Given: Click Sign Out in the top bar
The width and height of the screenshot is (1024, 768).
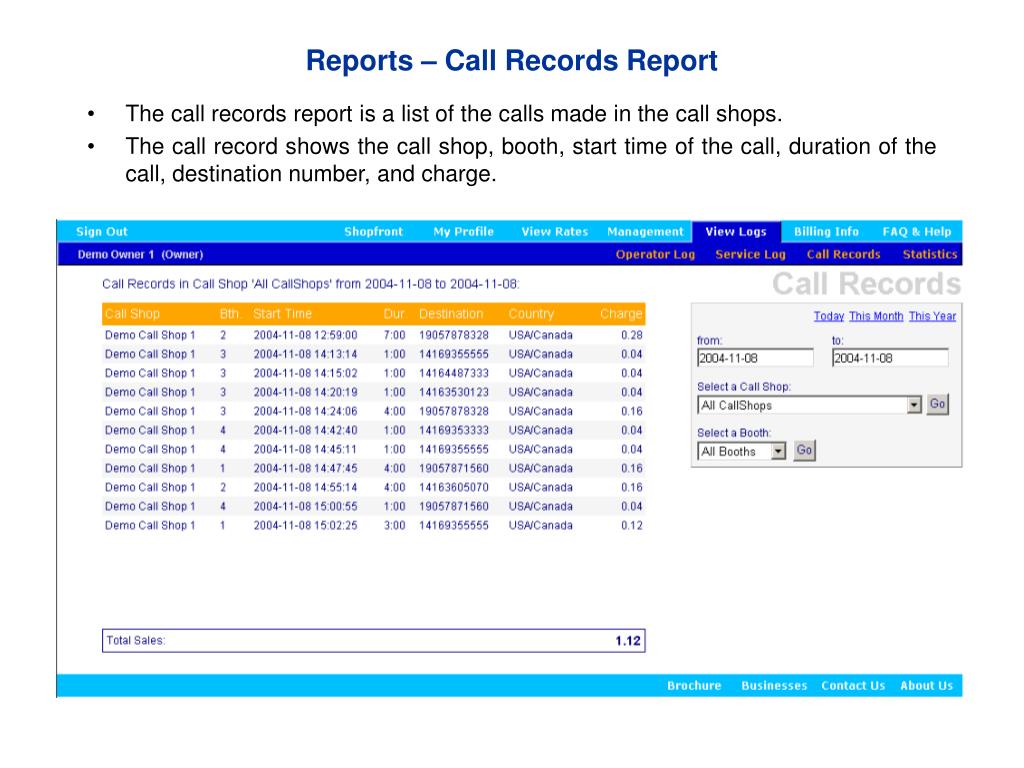Looking at the screenshot, I should pos(101,231).
